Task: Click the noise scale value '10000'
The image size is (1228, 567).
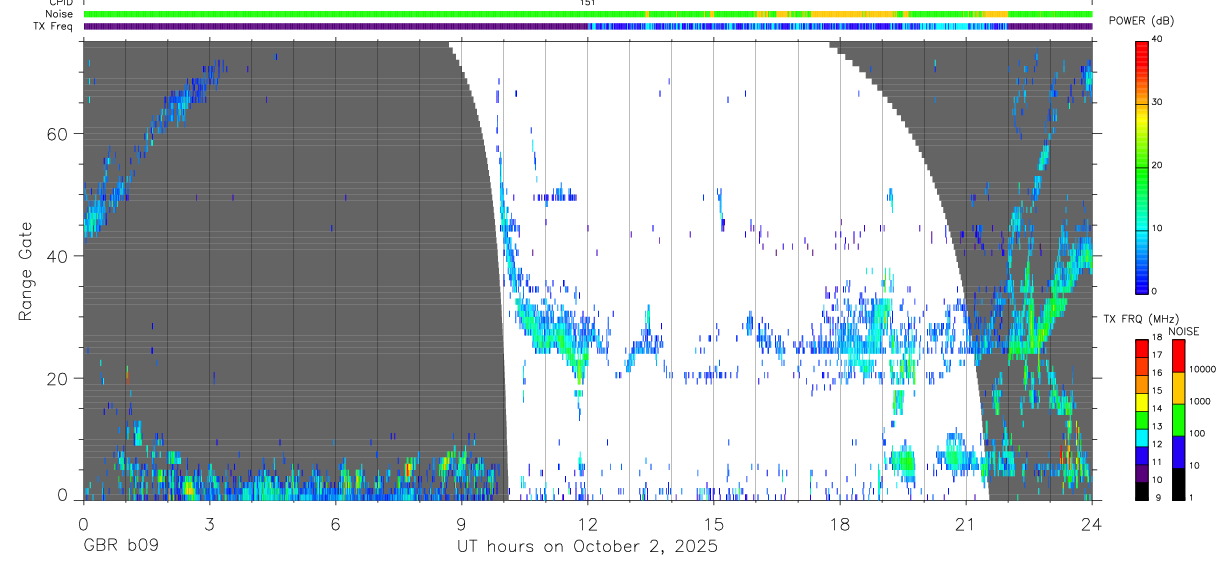Action: pyautogui.click(x=1203, y=370)
